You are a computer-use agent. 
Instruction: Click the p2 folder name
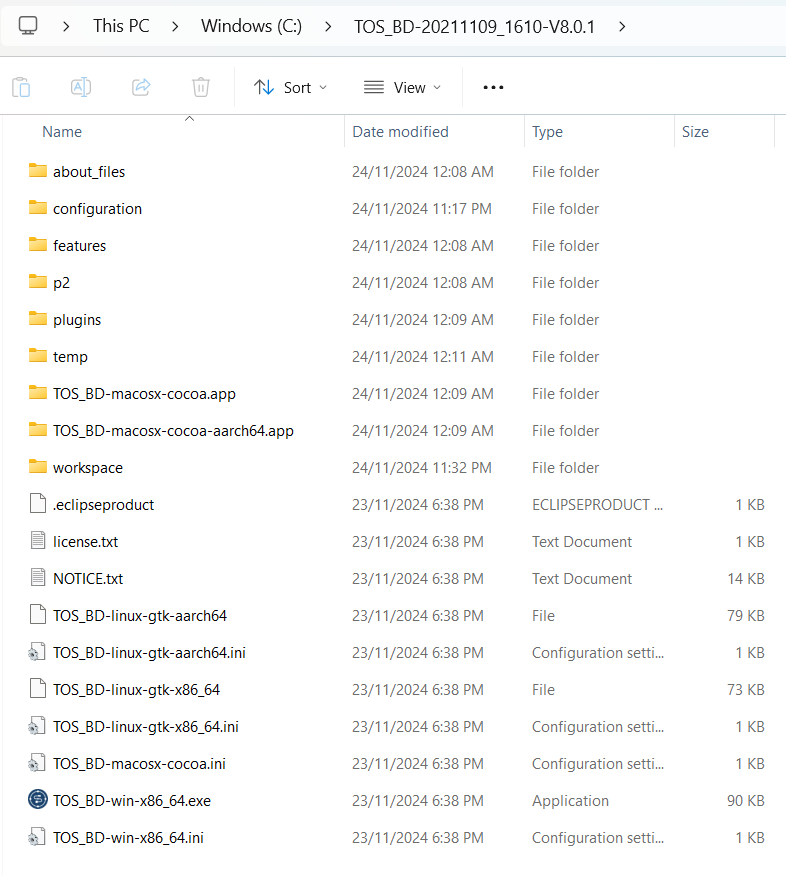[x=61, y=283]
